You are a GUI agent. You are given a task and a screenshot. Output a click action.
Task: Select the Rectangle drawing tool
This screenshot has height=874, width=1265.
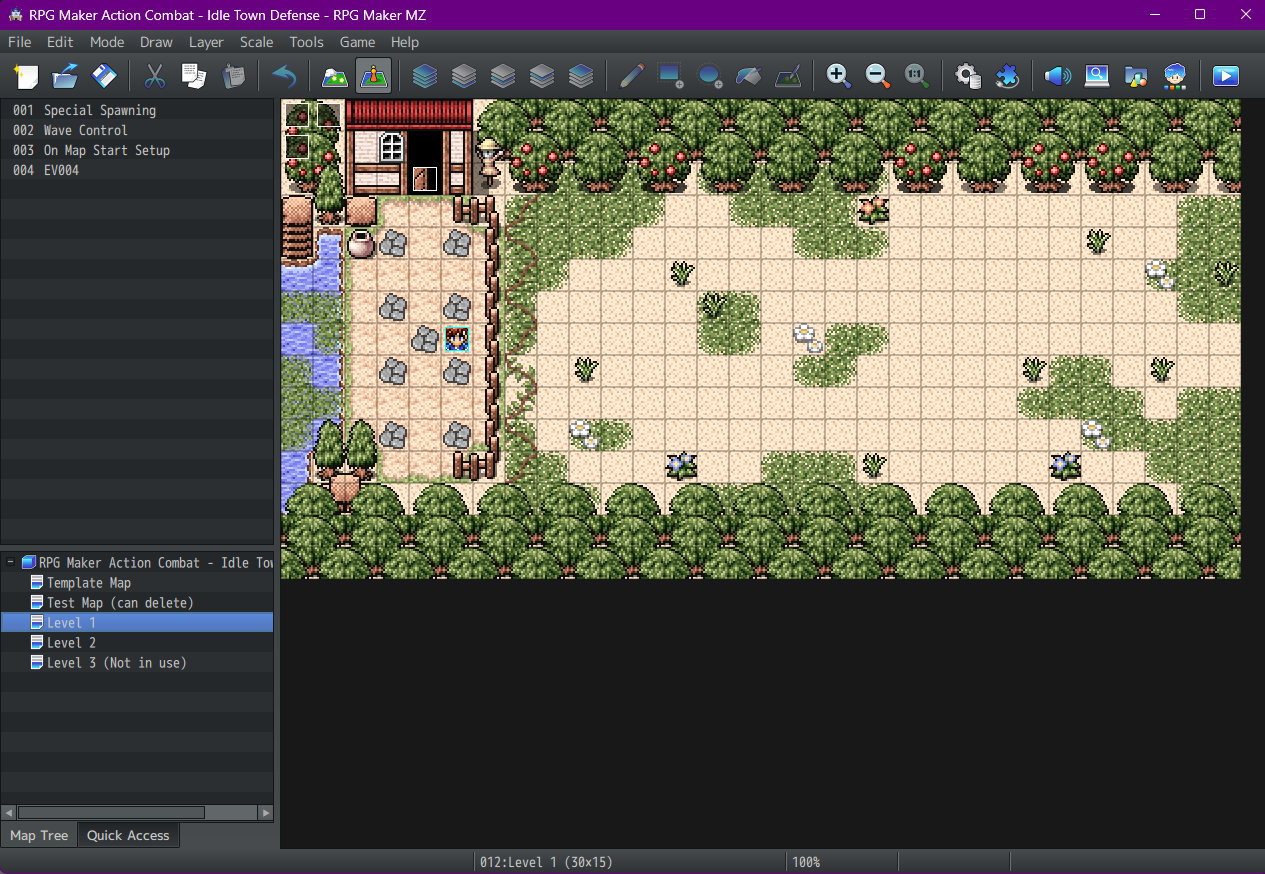pyautogui.click(x=671, y=76)
